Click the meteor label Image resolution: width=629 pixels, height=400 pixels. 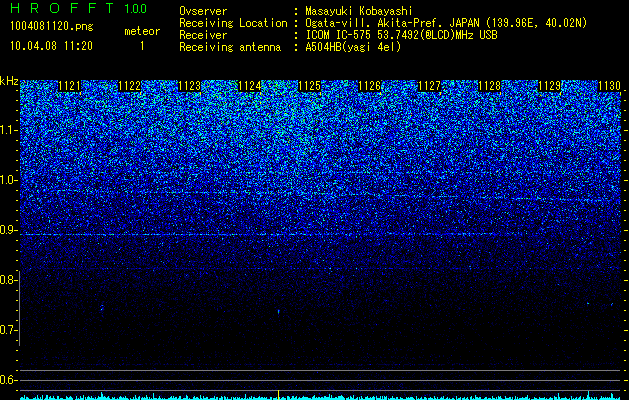click(x=142, y=31)
